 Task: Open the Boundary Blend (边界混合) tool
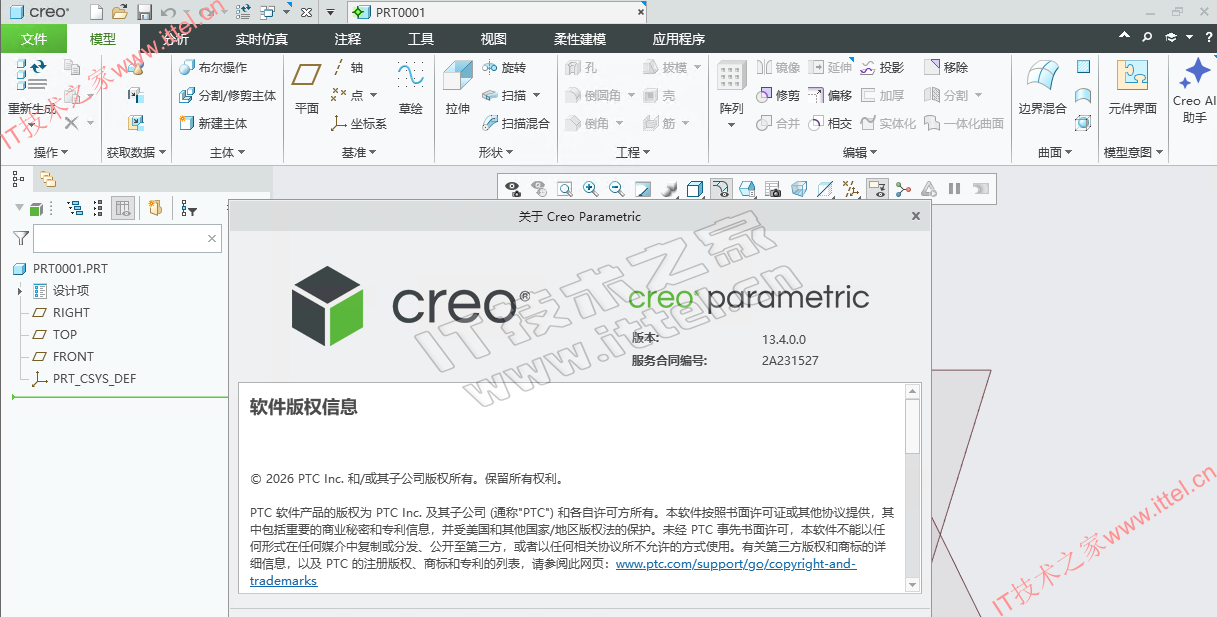(1042, 87)
